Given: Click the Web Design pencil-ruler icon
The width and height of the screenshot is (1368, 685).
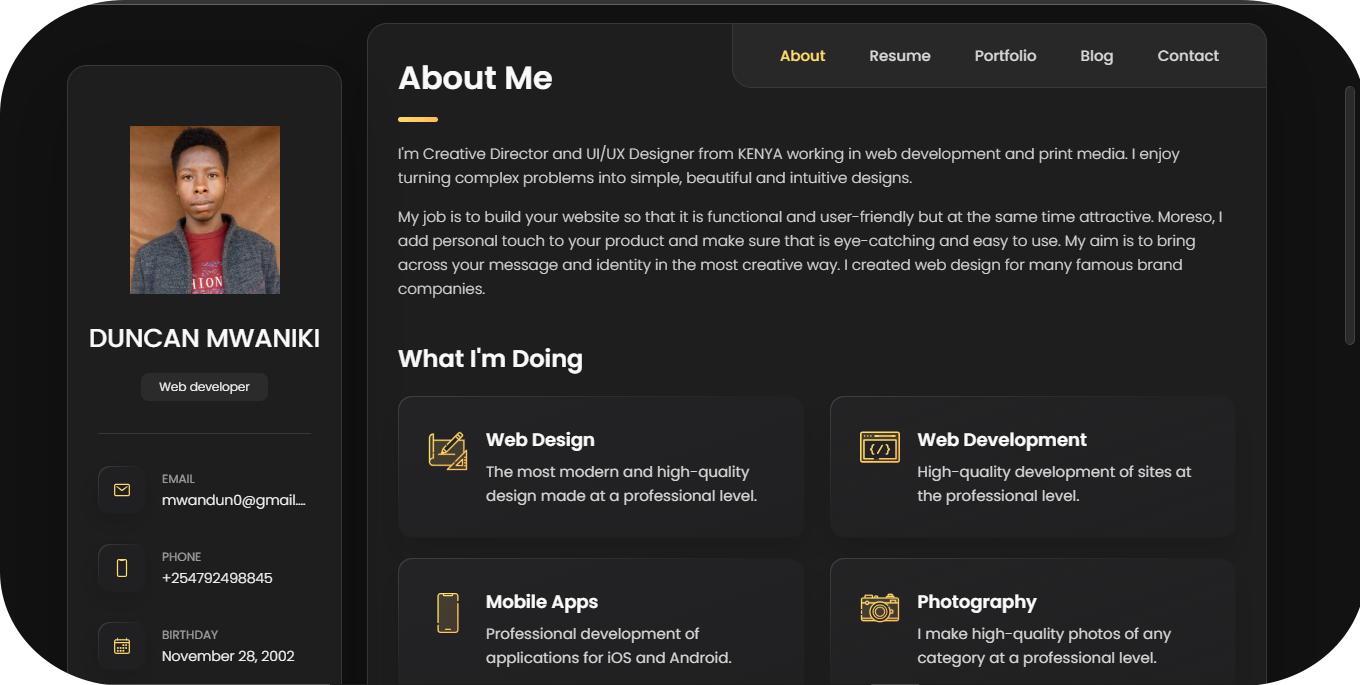Looking at the screenshot, I should 447,451.
